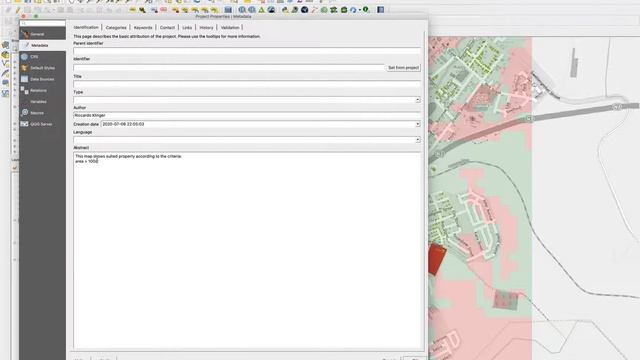Open the Macros section

pos(42,113)
